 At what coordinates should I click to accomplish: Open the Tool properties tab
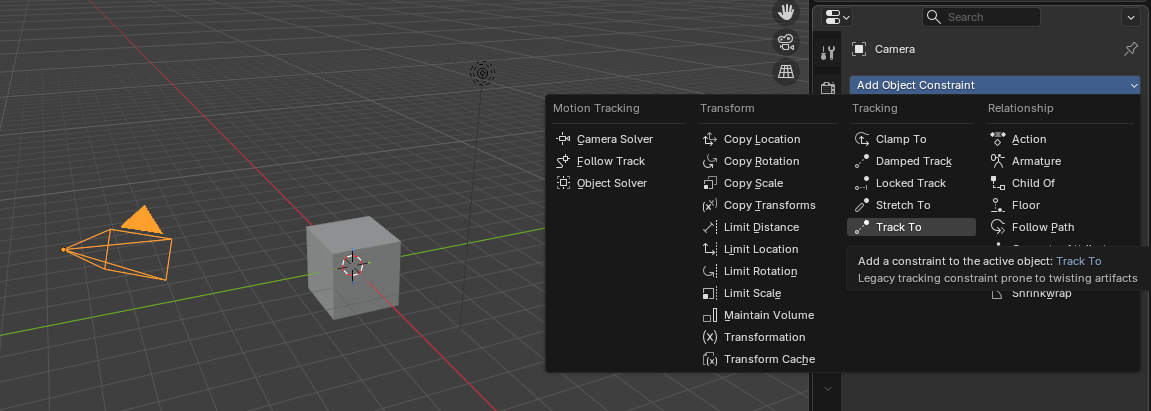click(x=828, y=52)
